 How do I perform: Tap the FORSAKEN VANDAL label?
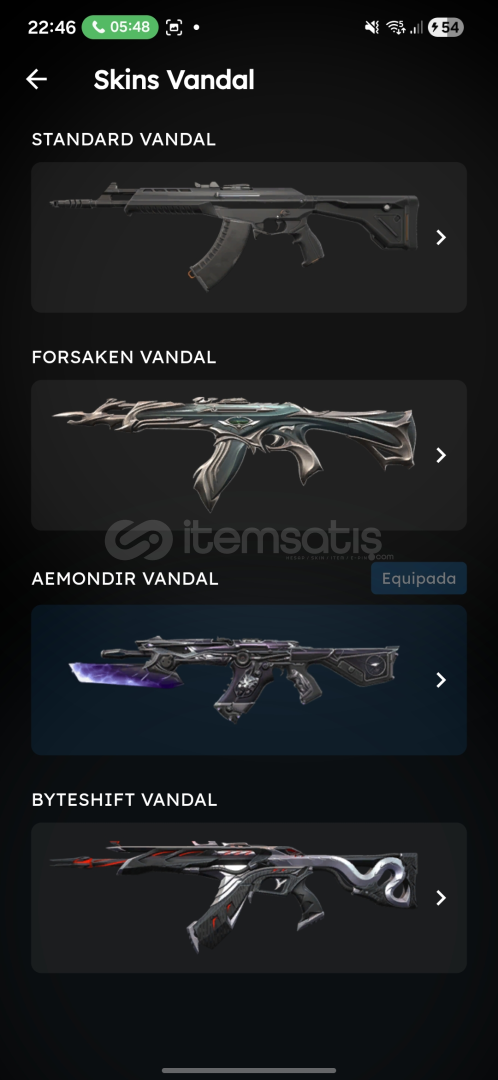[x=124, y=357]
